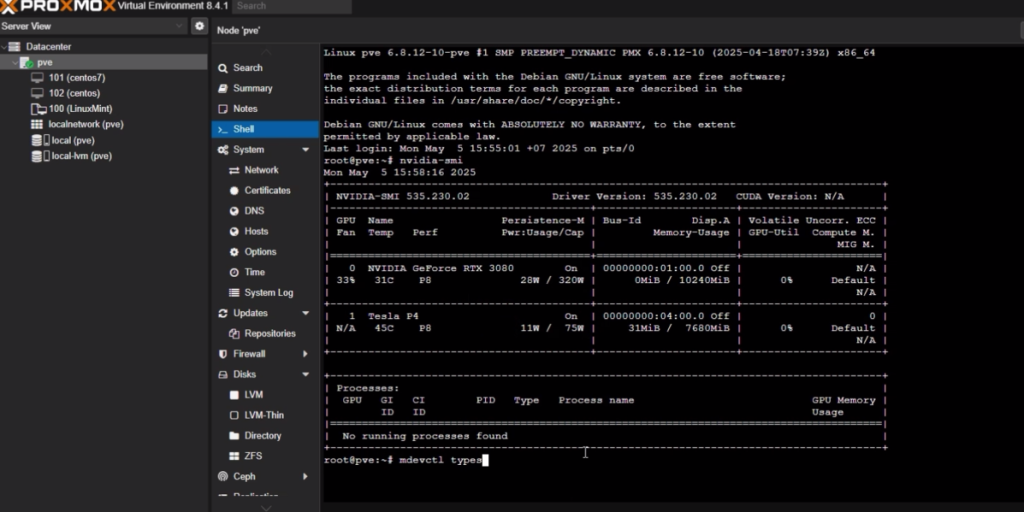Select VM 102 (centos)
Screen dimensions: 1024x512
74,93
